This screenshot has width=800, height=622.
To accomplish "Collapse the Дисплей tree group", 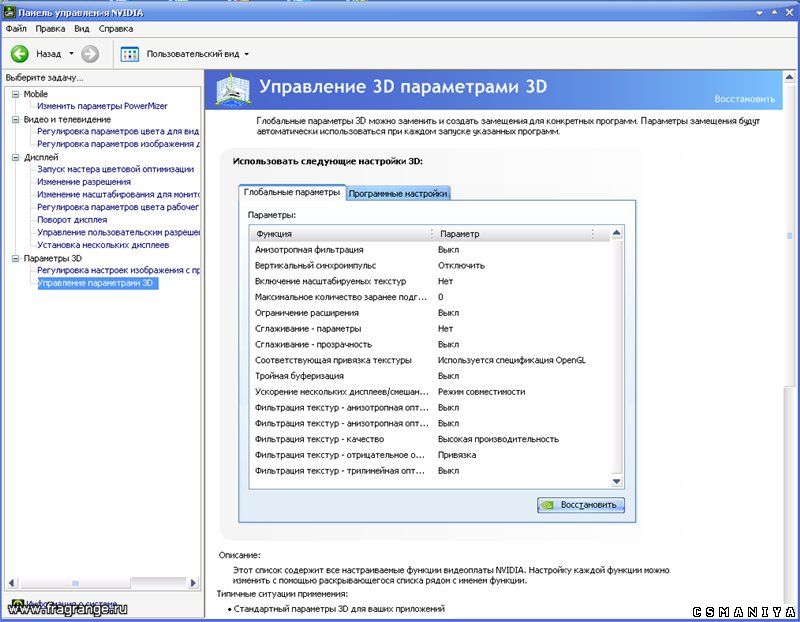I will (15, 158).
